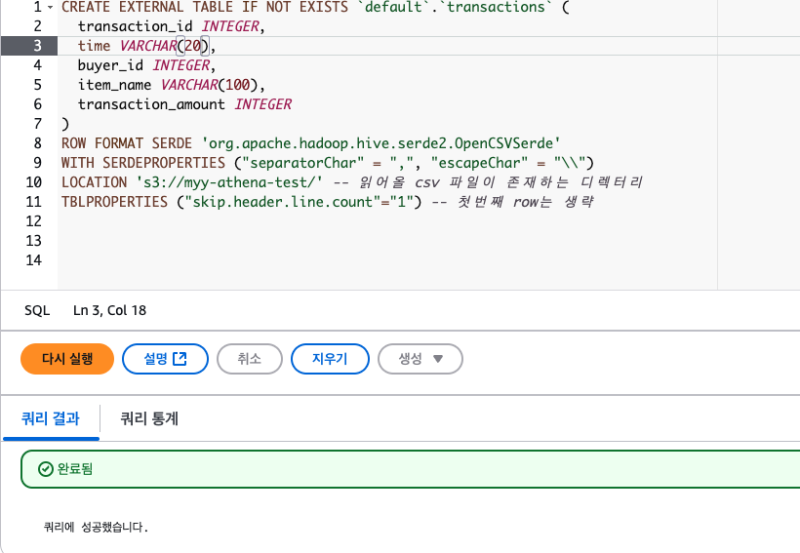Click the 취소 button
This screenshot has width=800, height=553.
coord(249,359)
